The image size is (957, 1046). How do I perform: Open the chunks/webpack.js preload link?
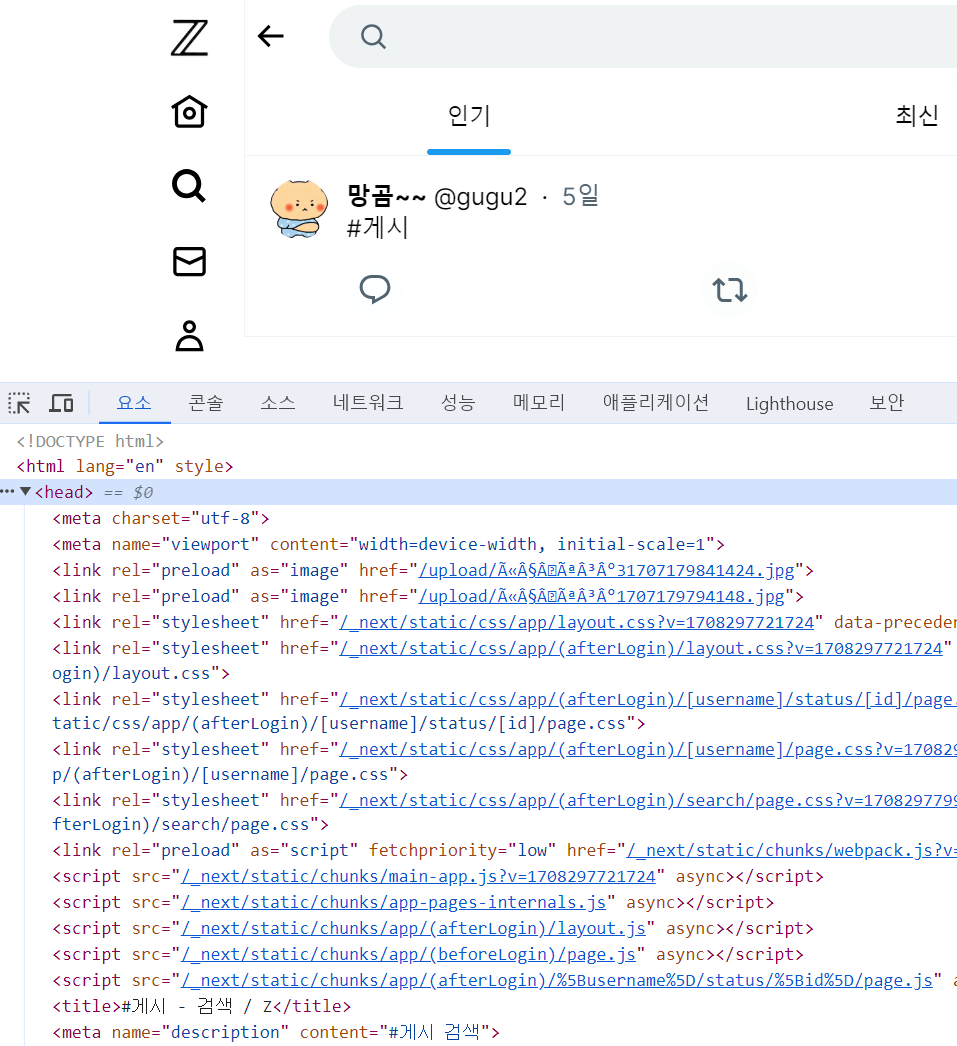point(791,851)
